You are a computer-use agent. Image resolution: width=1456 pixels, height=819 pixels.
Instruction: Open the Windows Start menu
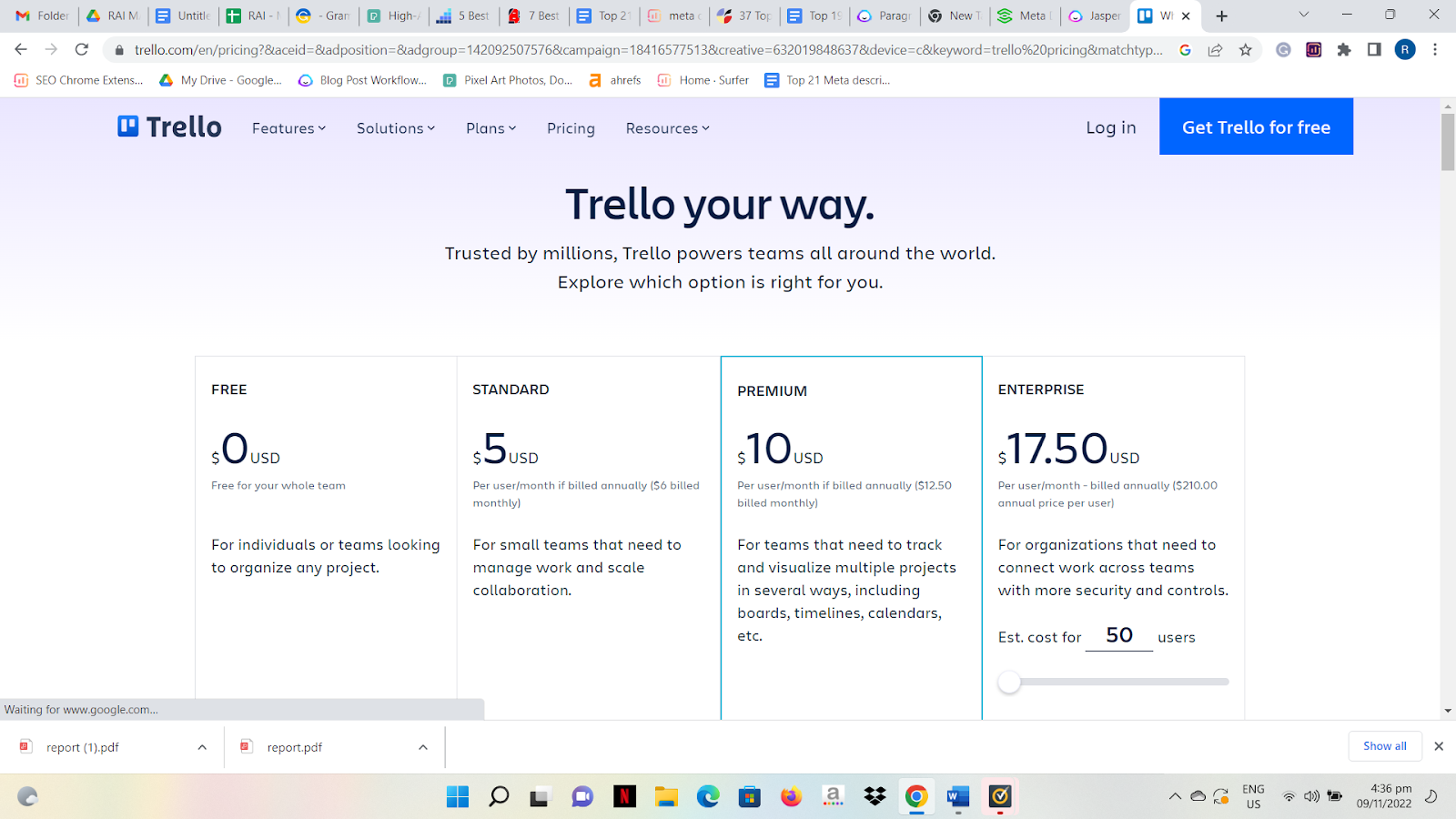click(x=458, y=797)
